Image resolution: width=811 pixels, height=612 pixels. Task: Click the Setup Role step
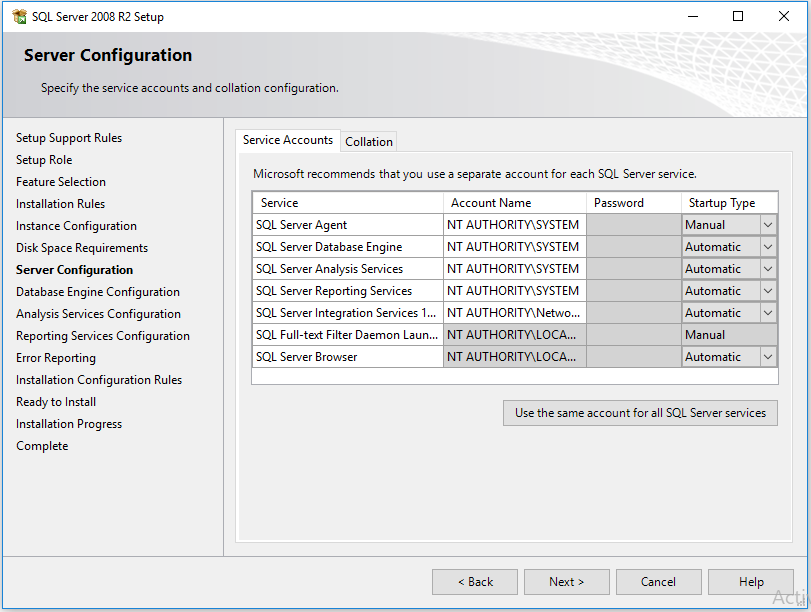click(x=44, y=160)
